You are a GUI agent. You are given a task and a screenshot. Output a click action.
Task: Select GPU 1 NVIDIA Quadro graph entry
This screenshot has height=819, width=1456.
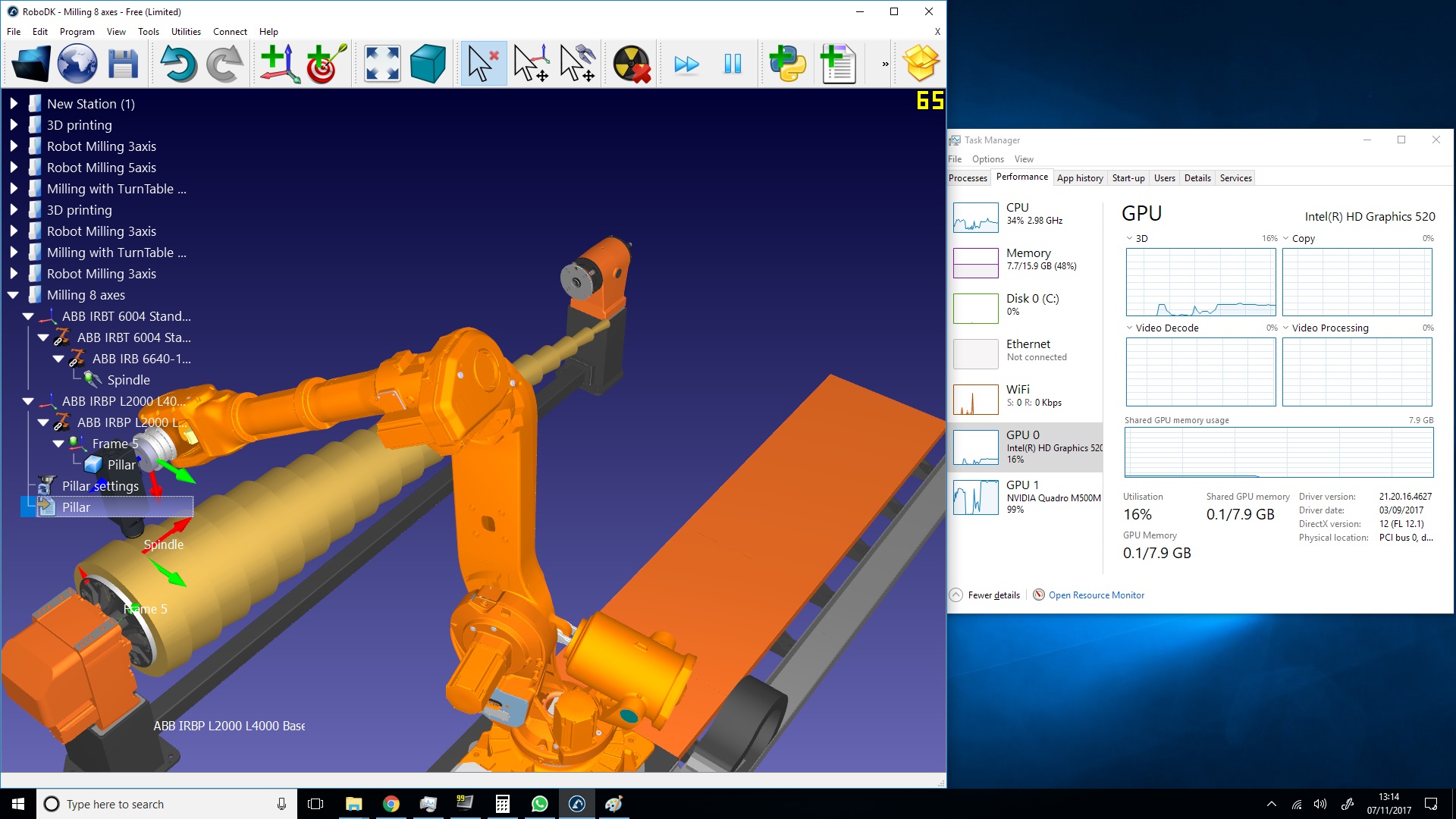pyautogui.click(x=1025, y=497)
